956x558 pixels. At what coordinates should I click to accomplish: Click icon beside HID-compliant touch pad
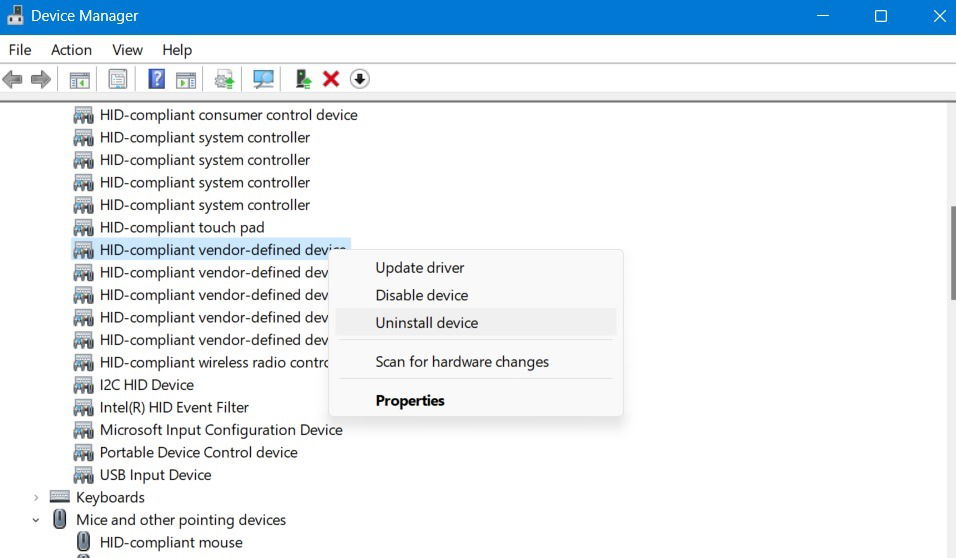point(84,227)
